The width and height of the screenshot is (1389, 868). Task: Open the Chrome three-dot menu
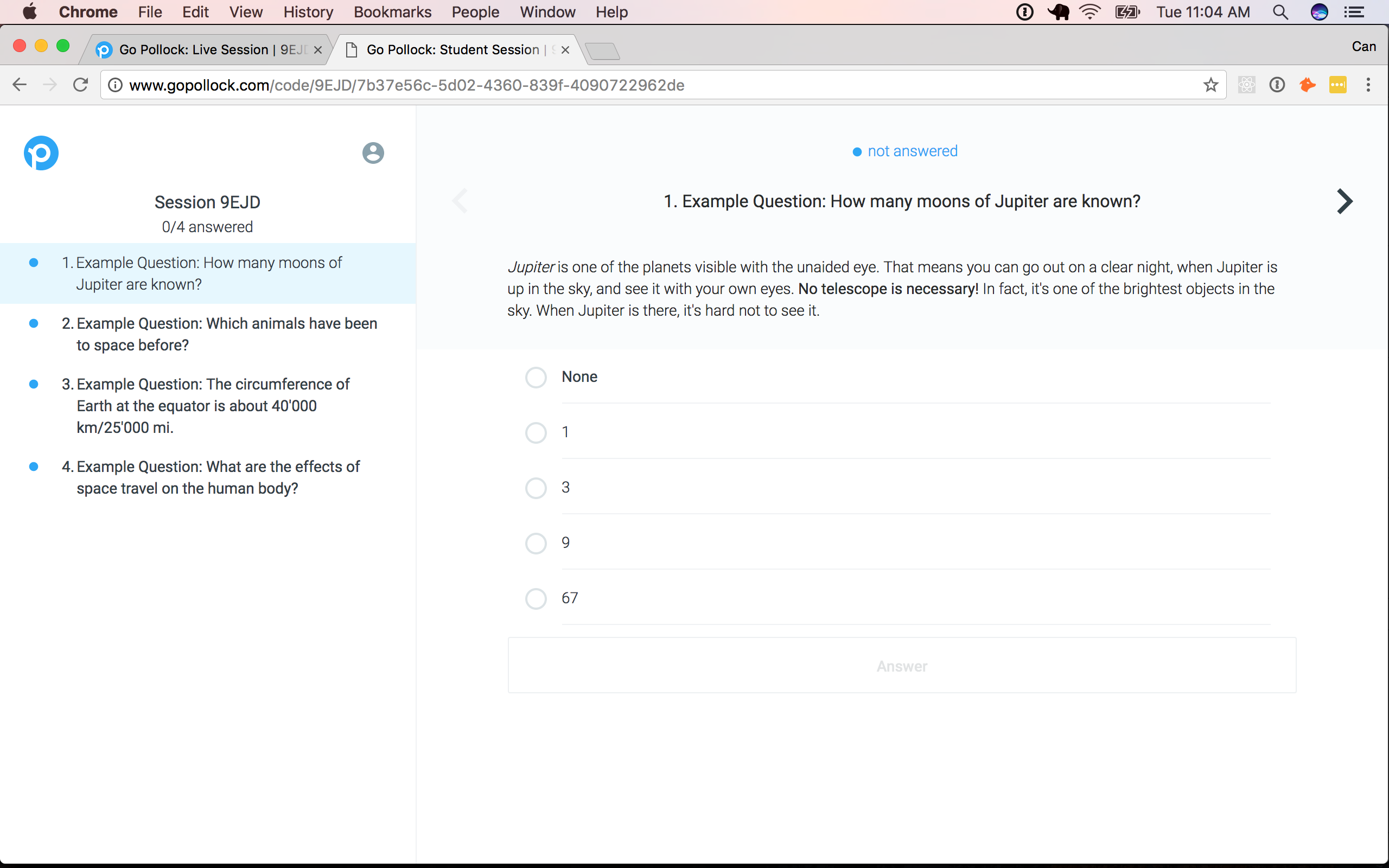click(x=1368, y=85)
